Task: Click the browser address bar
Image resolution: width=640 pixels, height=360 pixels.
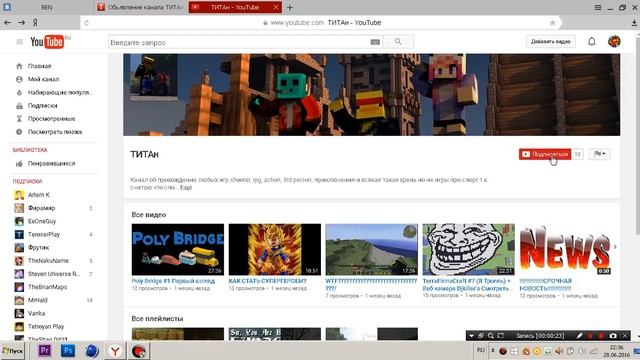Action: tap(321, 23)
